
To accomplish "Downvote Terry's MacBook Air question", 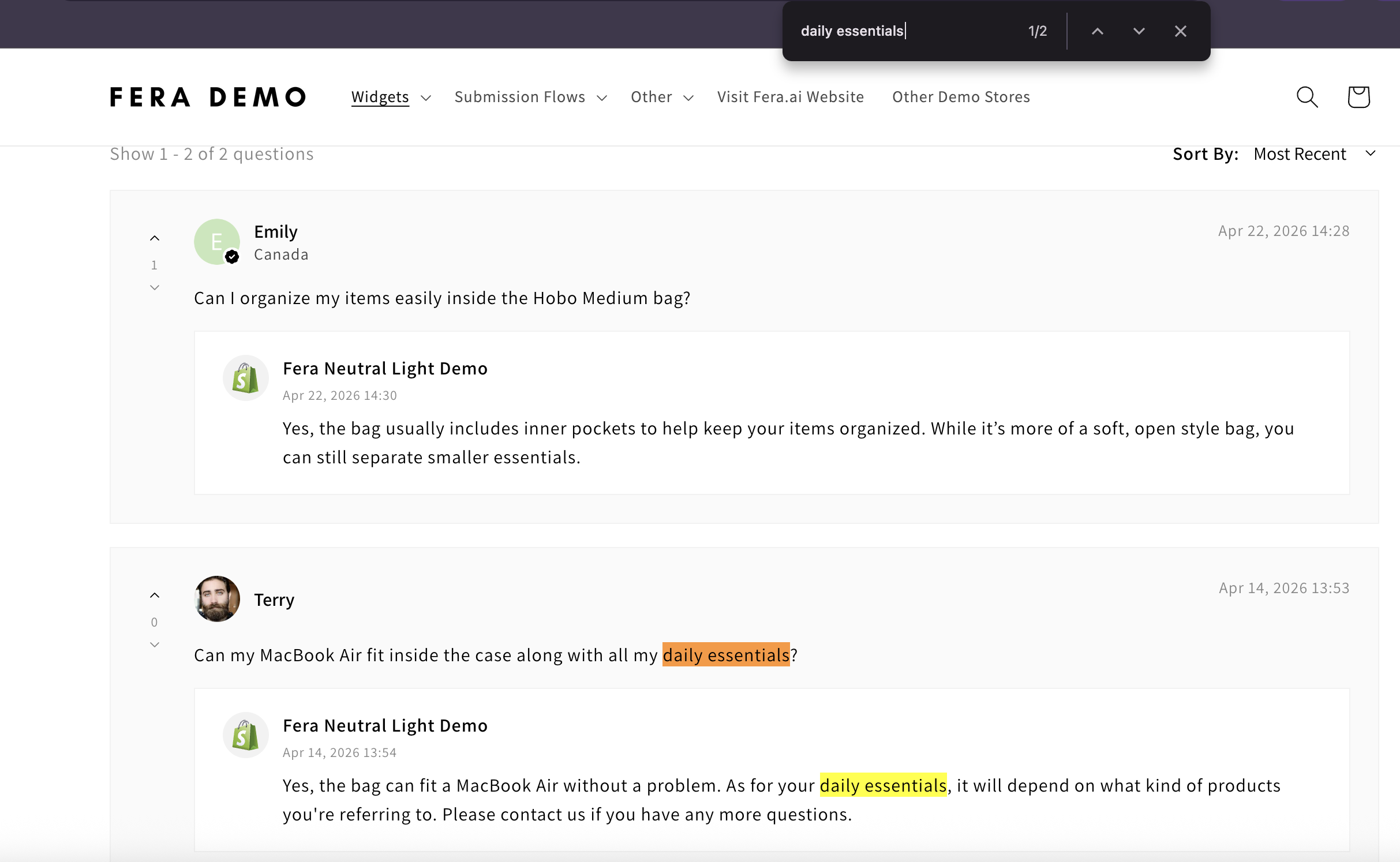I will 154,644.
